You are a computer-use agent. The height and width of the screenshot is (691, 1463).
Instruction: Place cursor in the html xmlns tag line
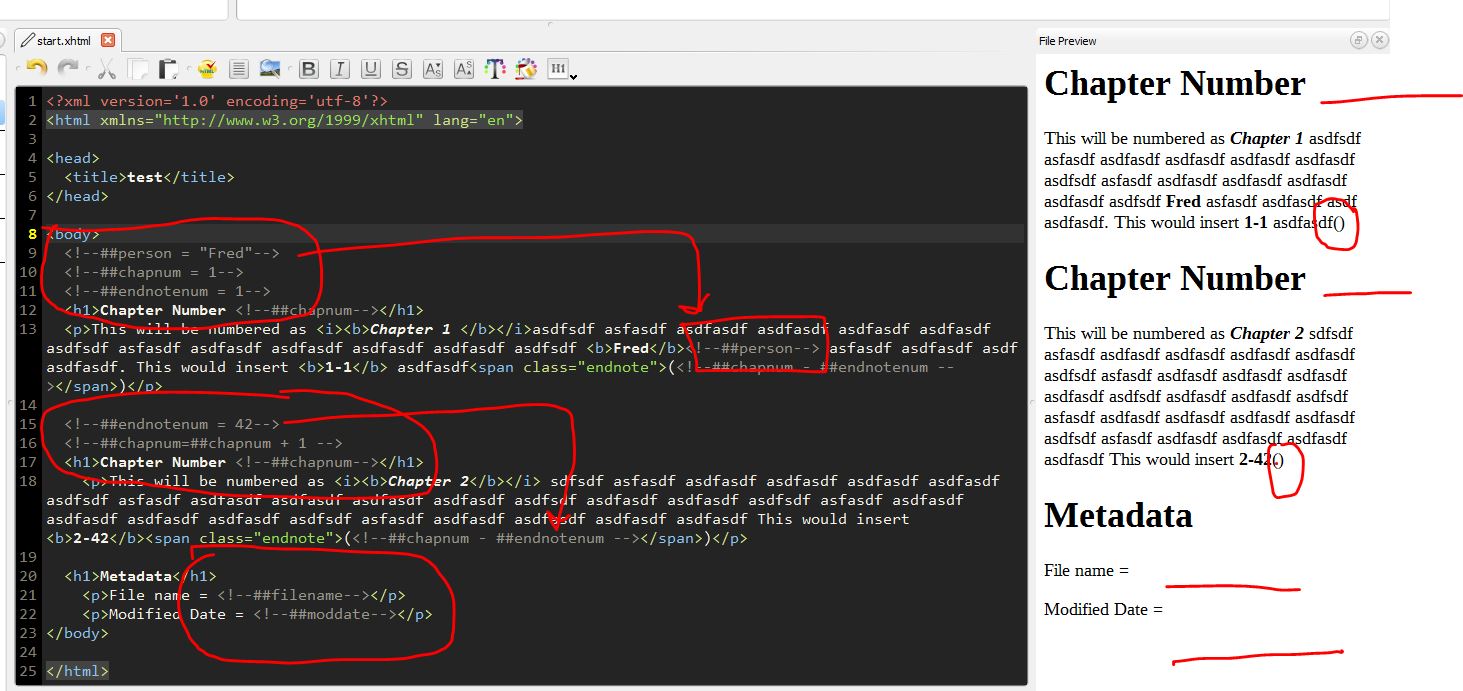(284, 120)
